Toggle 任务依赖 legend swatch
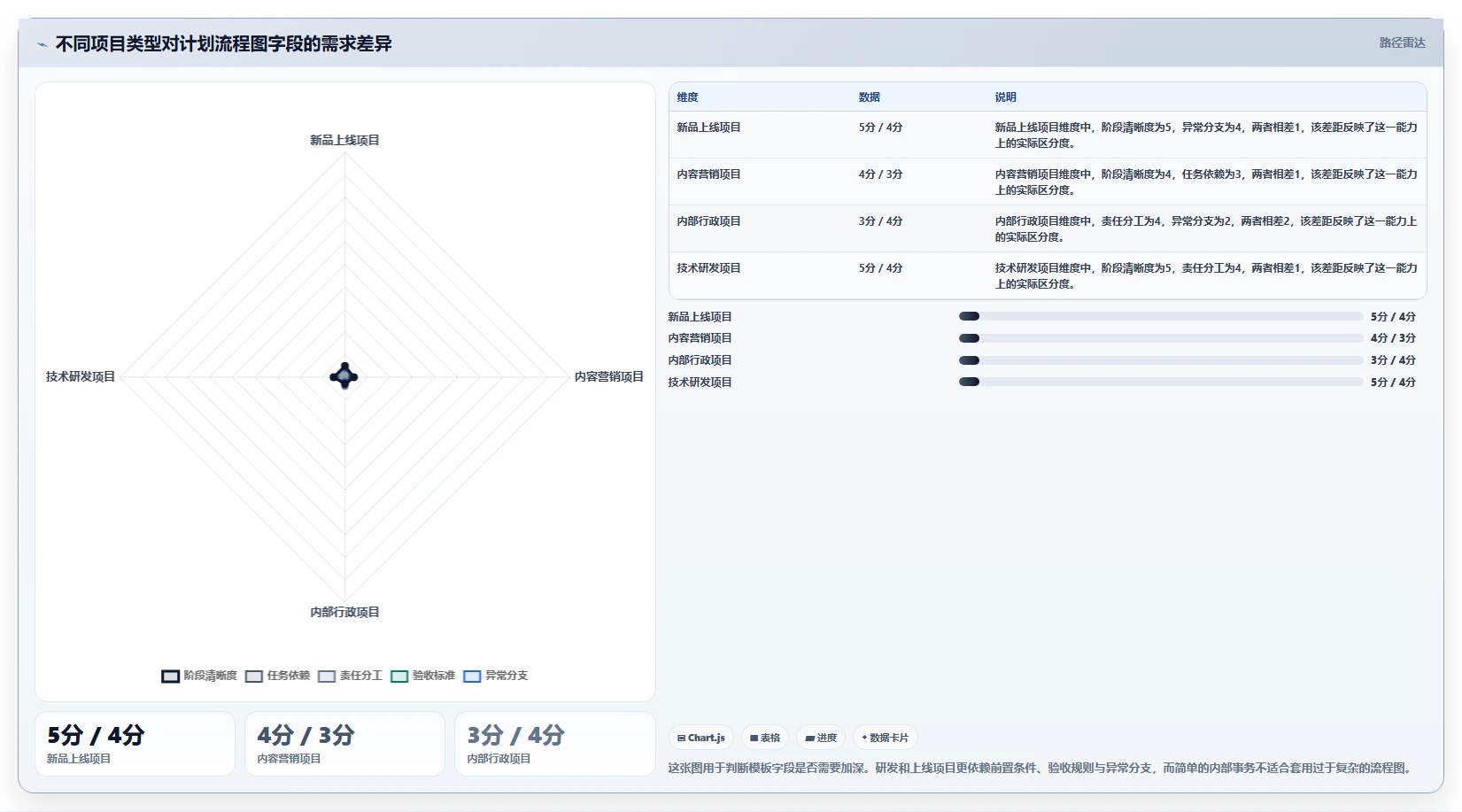This screenshot has width=1462, height=812. 254,676
